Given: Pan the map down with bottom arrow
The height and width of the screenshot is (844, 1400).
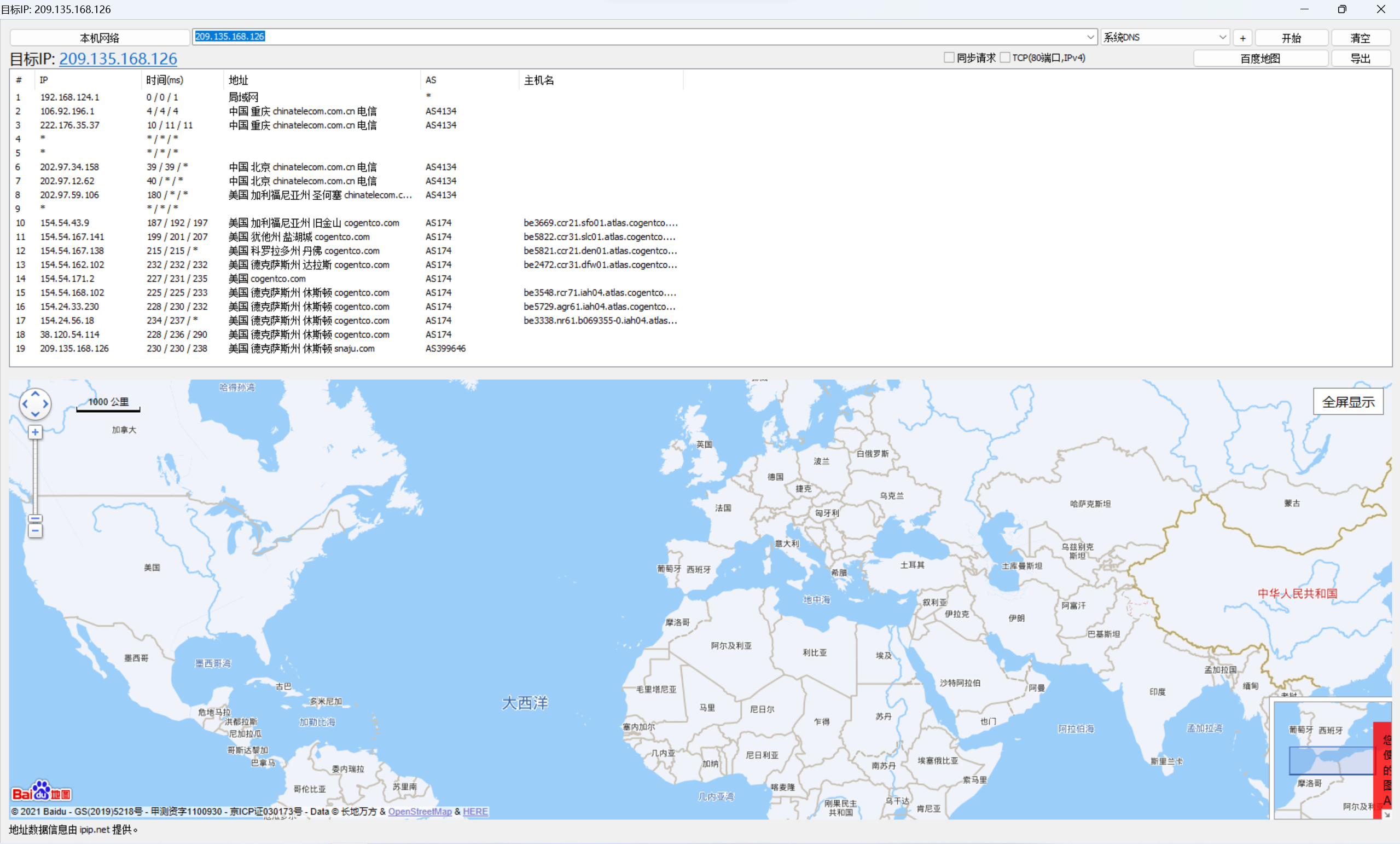Looking at the screenshot, I should click(35, 414).
